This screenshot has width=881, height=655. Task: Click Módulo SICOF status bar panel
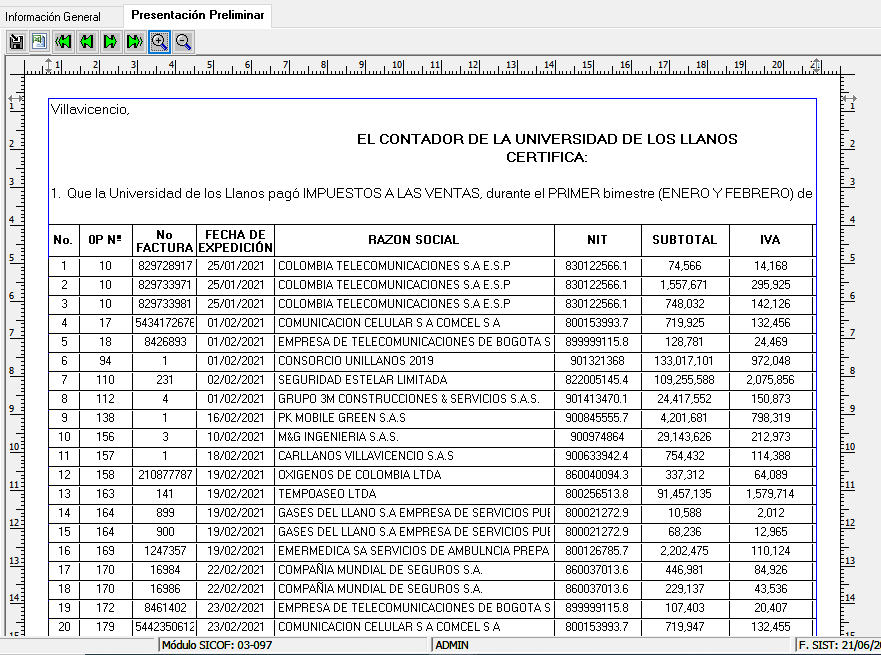294,646
